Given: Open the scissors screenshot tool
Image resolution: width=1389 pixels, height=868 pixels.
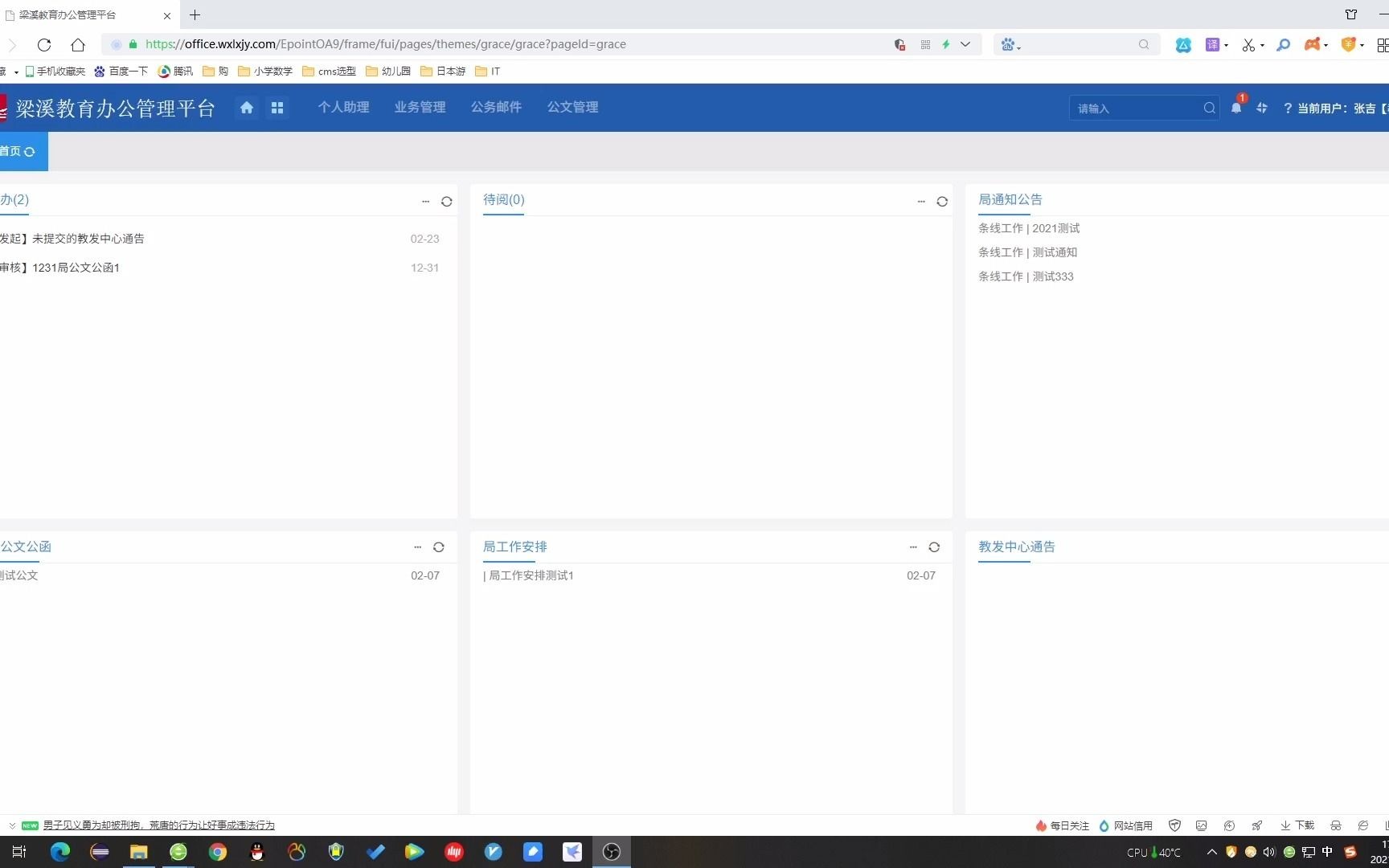Looking at the screenshot, I should click(1248, 45).
